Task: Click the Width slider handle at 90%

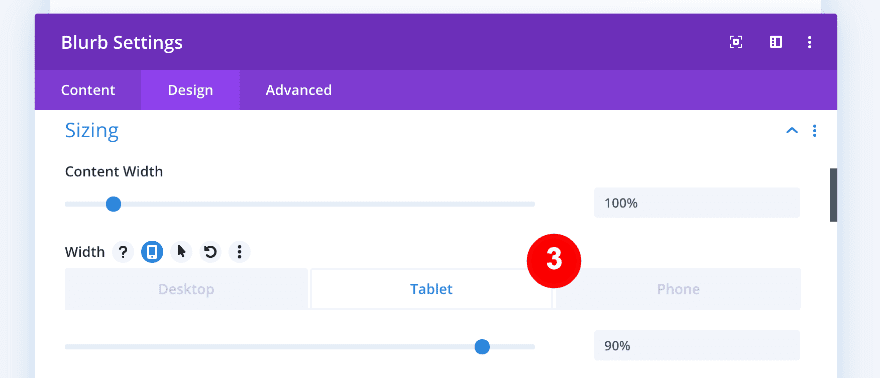Action: pyautogui.click(x=482, y=347)
